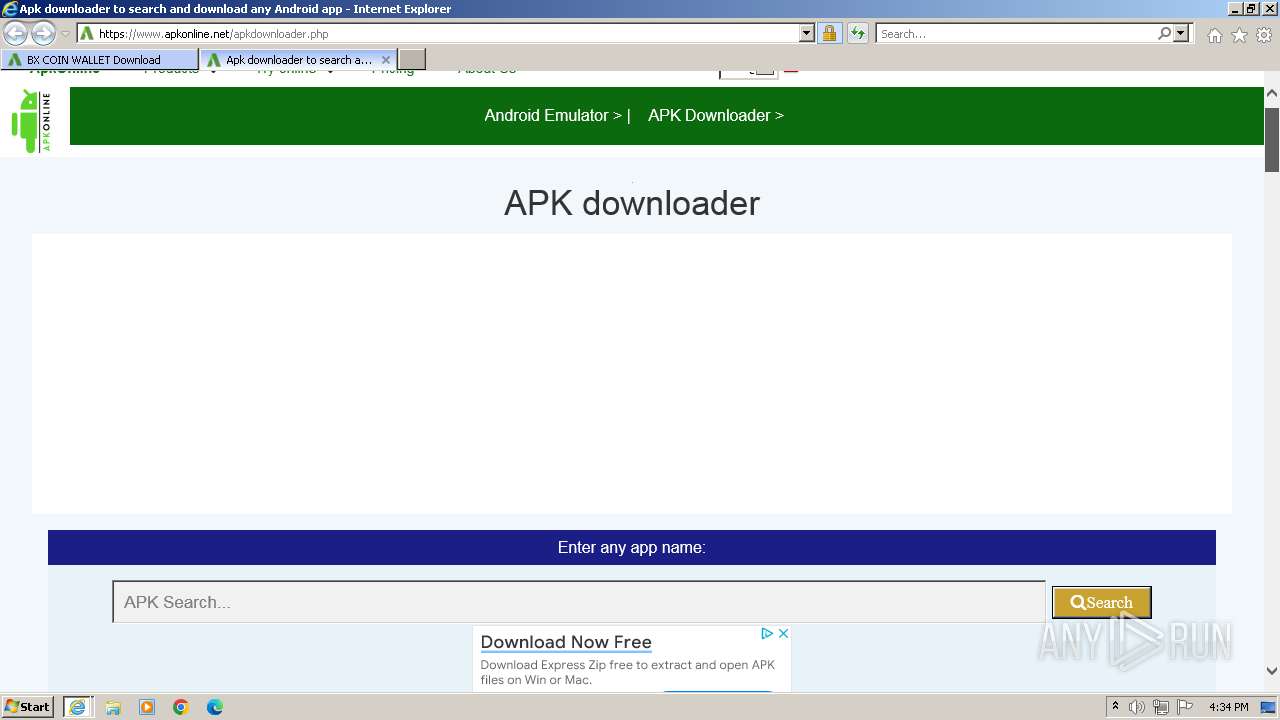Open Favorites star icon

1239,35
